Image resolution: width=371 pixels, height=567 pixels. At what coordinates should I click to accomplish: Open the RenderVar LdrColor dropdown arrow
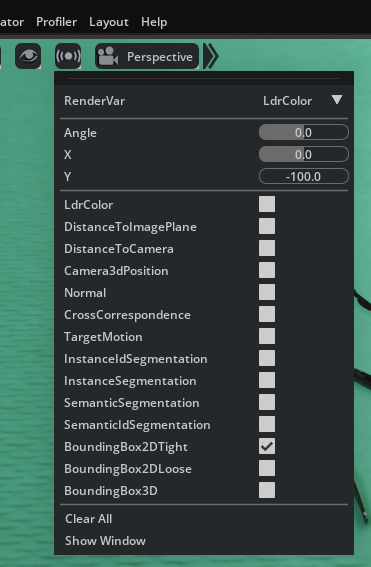click(x=337, y=100)
